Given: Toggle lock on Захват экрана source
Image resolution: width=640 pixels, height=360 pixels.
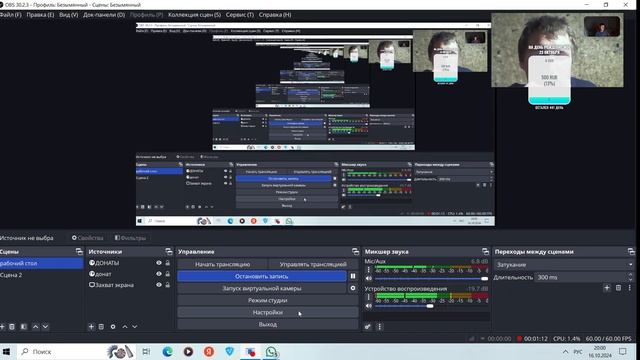Looking at the screenshot, I should [x=167, y=285].
